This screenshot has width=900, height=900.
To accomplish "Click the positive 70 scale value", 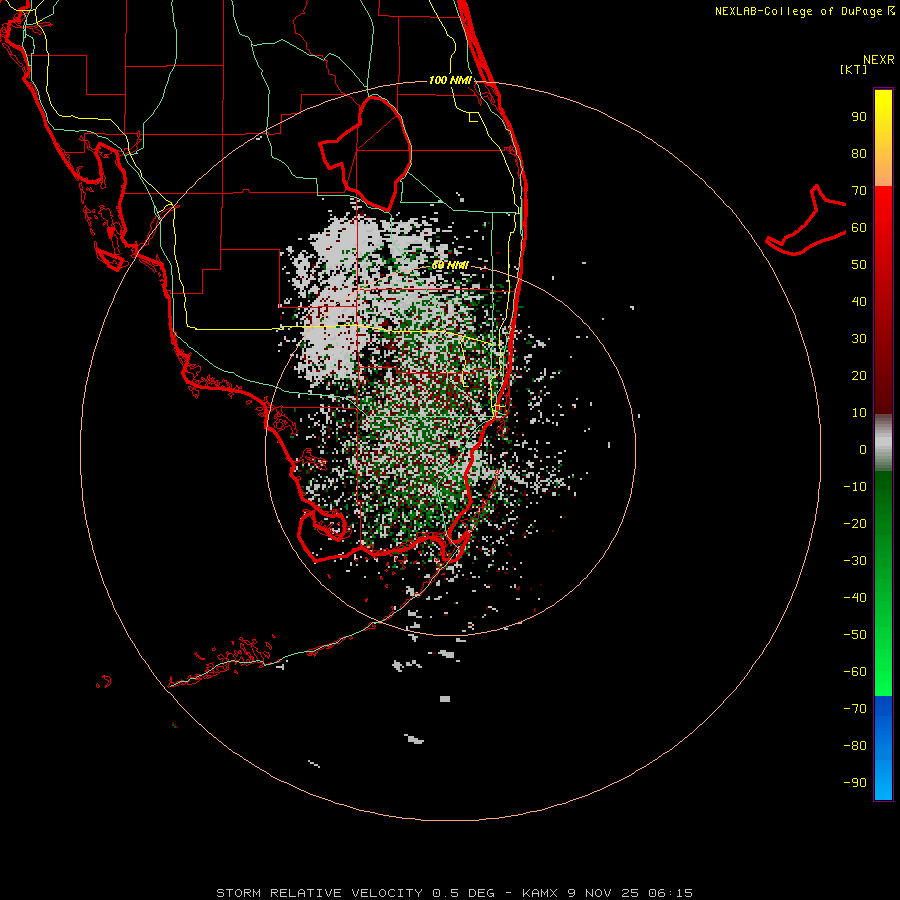I will click(859, 191).
